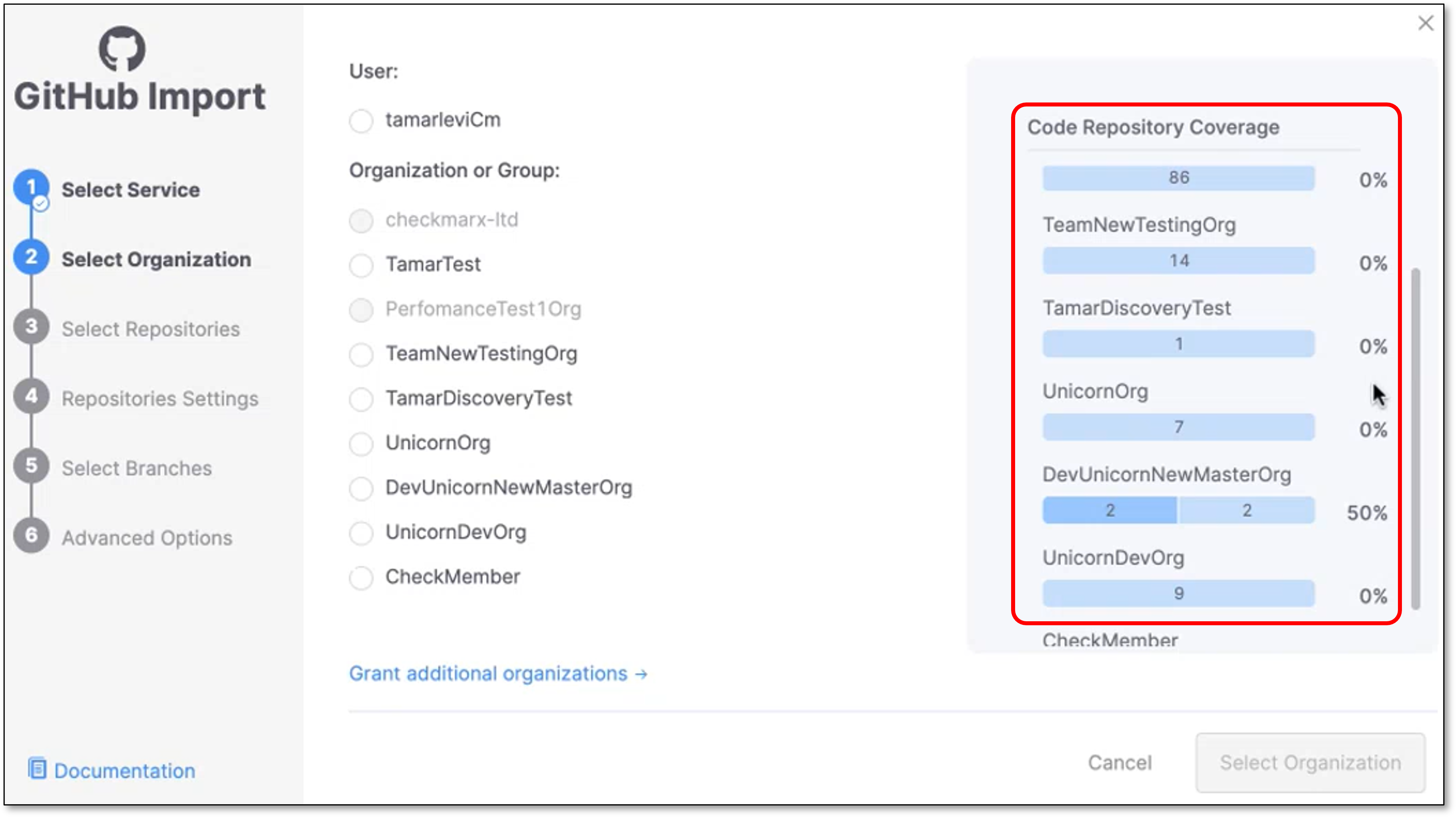Open the Select Repositories step label

(151, 329)
